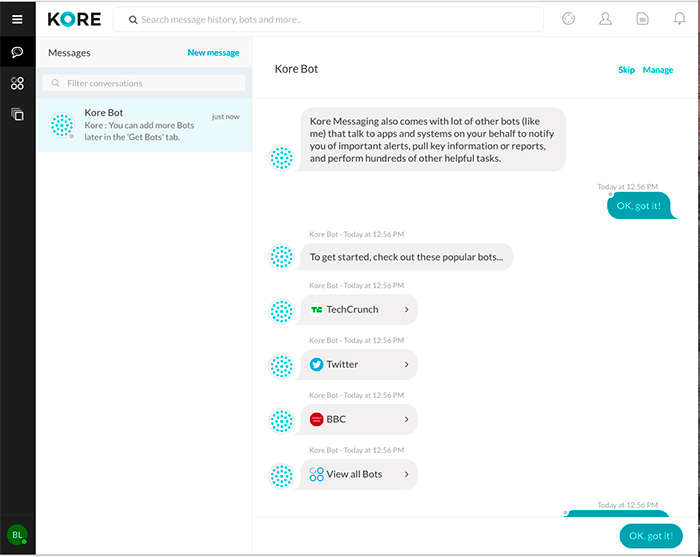
Task: Open the stacked pages sidebar icon
Action: click(17, 115)
